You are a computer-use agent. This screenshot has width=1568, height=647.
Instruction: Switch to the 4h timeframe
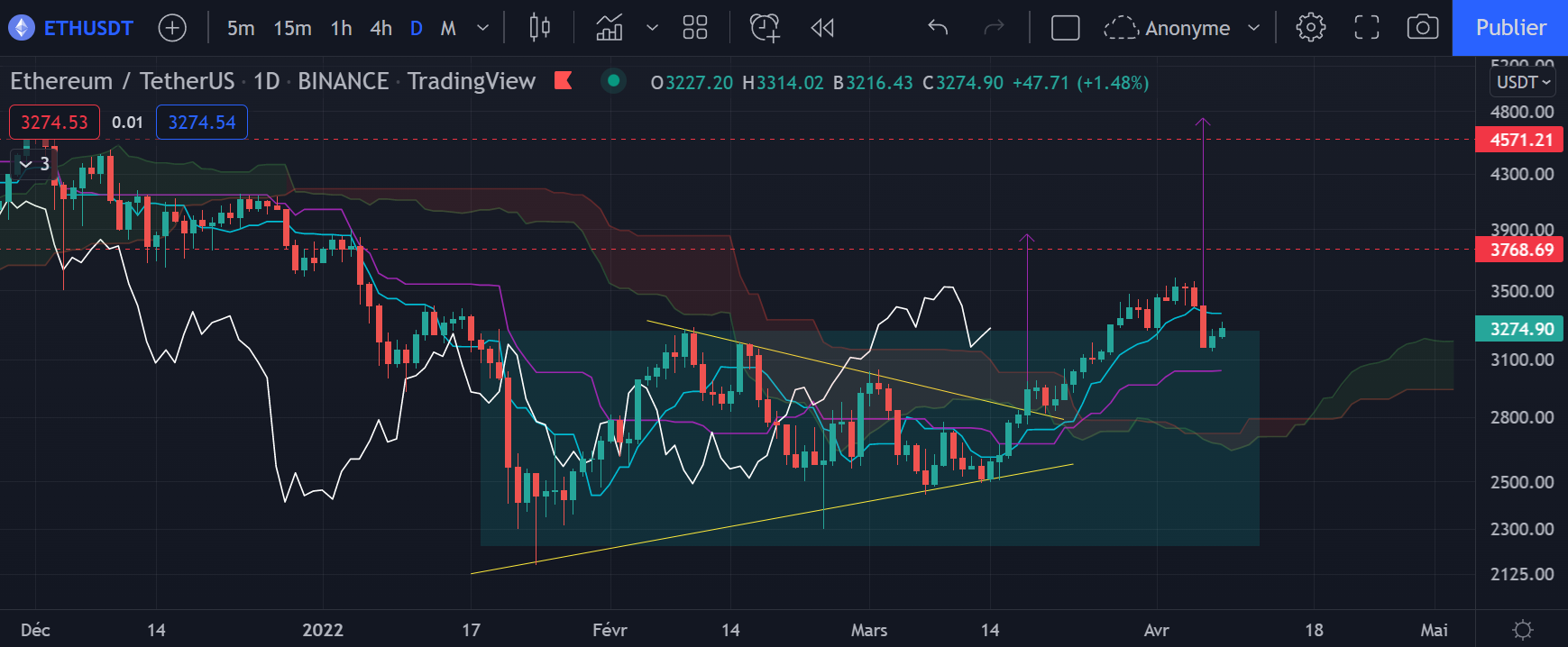pyautogui.click(x=381, y=28)
